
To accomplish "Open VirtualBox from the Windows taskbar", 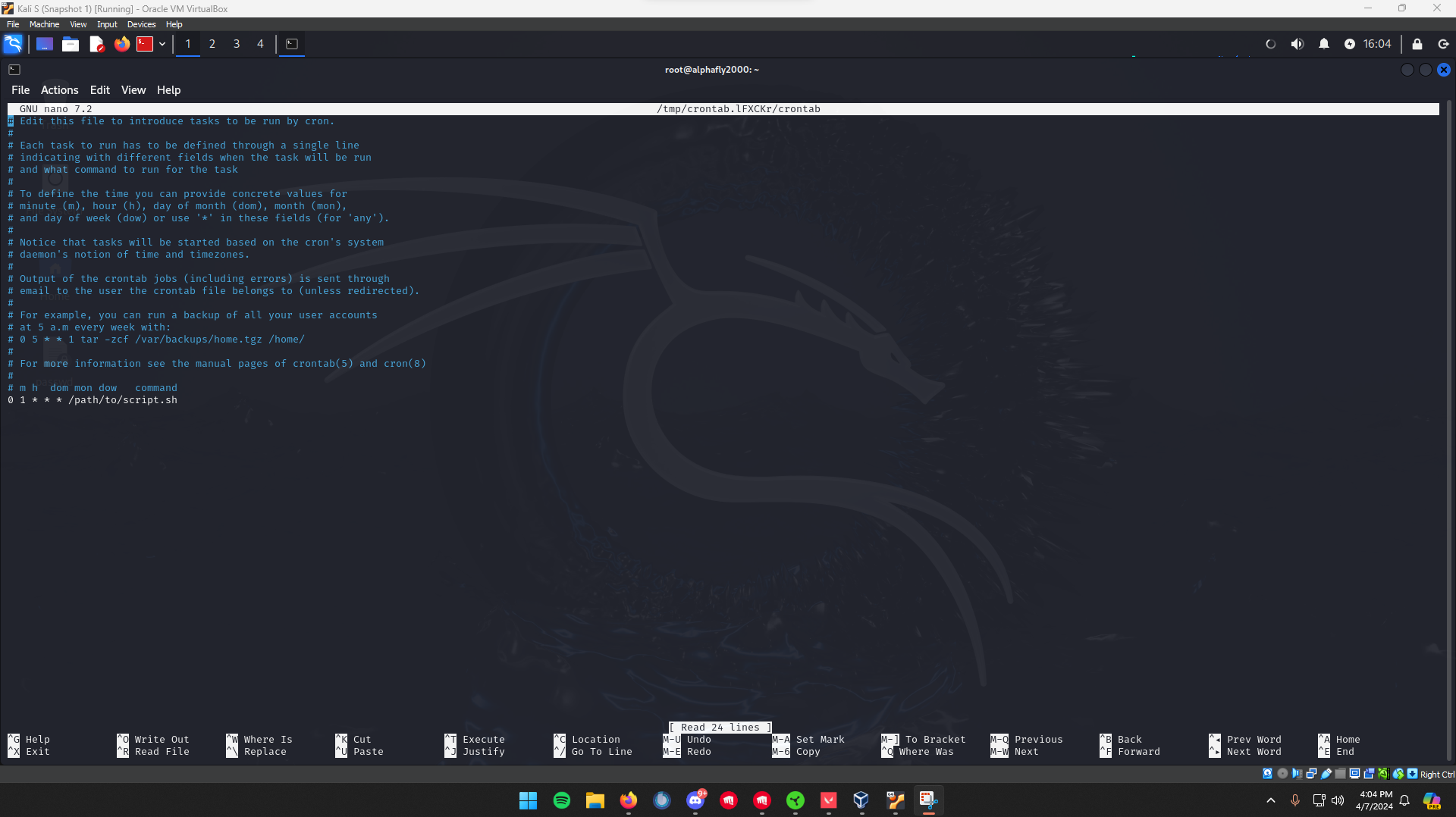I will click(861, 800).
